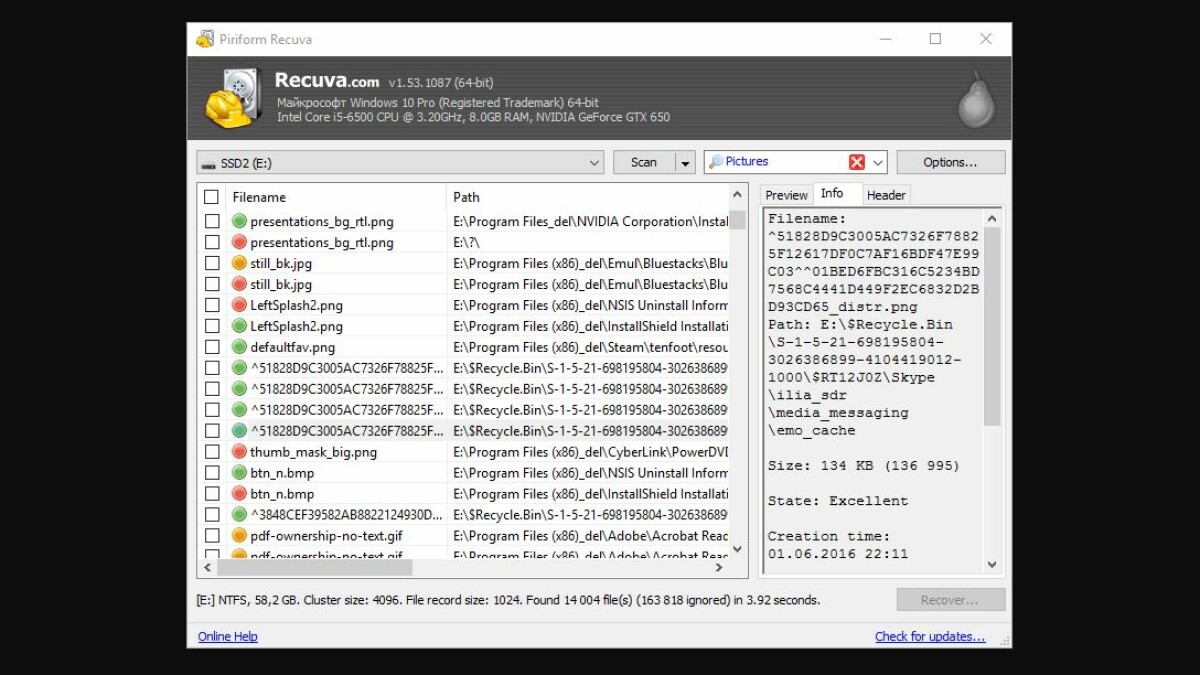Select the defaultfav.png filename
The height and width of the screenshot is (675, 1200).
coord(292,347)
